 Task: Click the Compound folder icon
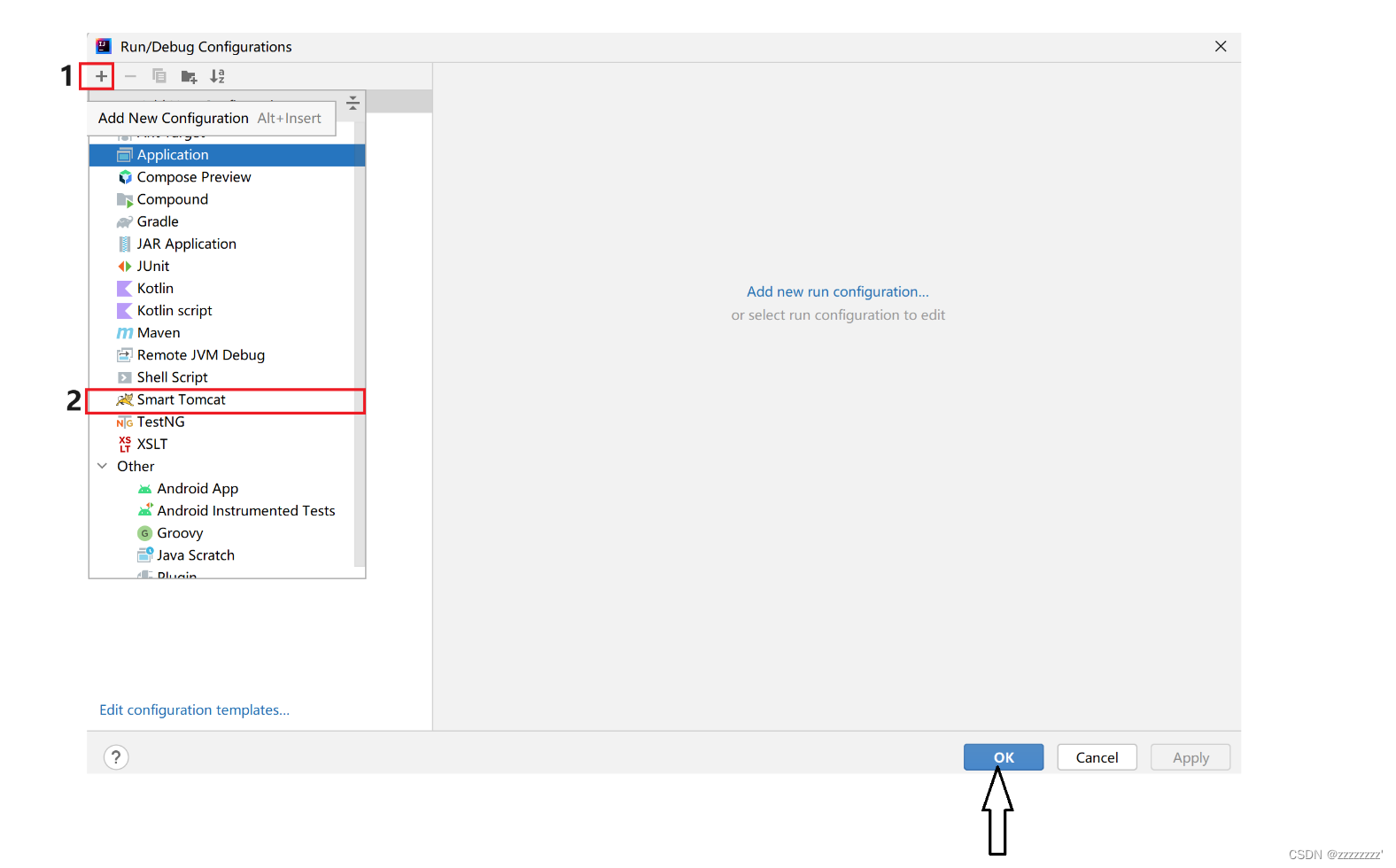(125, 200)
